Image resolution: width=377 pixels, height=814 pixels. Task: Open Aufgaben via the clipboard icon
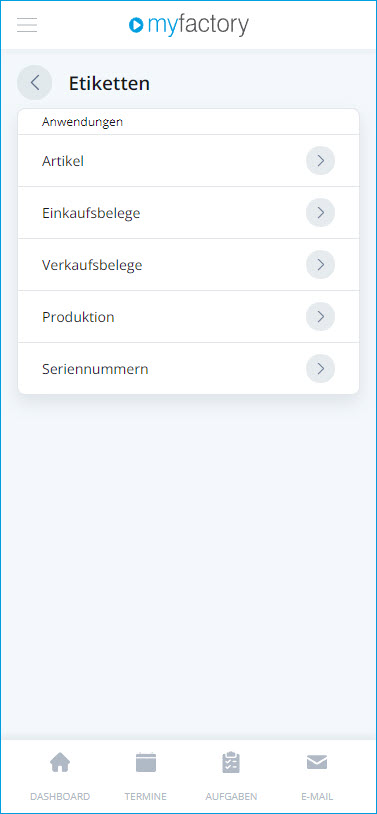(x=231, y=763)
